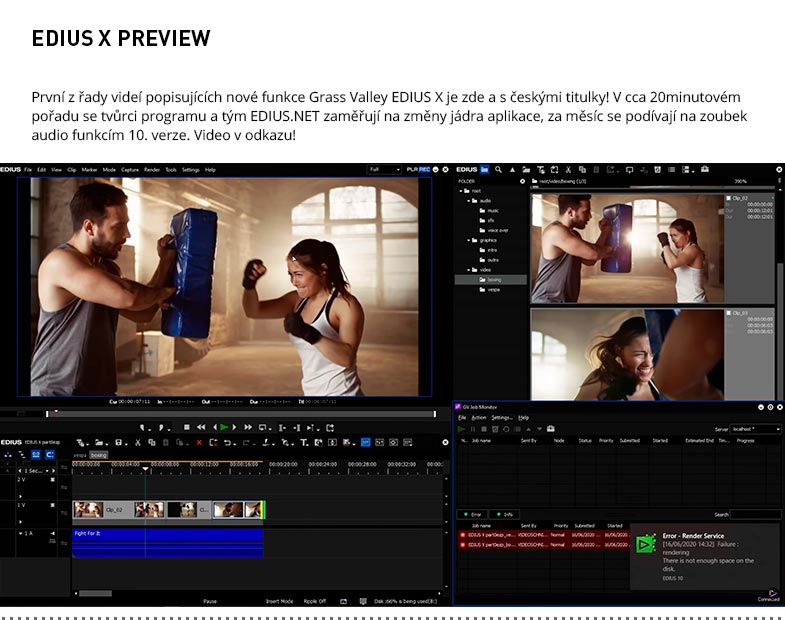This screenshot has height=620, width=785.
Task: Click Add Clip folder icon in Bin toolbar
Action: click(x=526, y=170)
